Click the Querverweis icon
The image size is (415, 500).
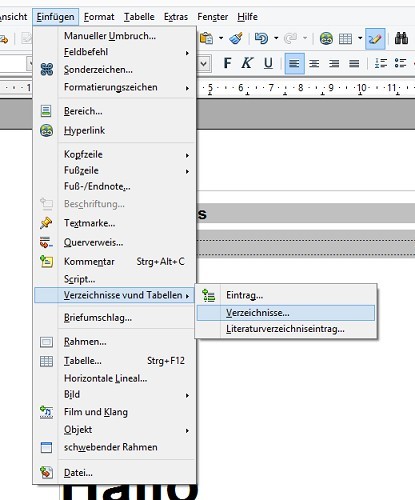(46, 242)
